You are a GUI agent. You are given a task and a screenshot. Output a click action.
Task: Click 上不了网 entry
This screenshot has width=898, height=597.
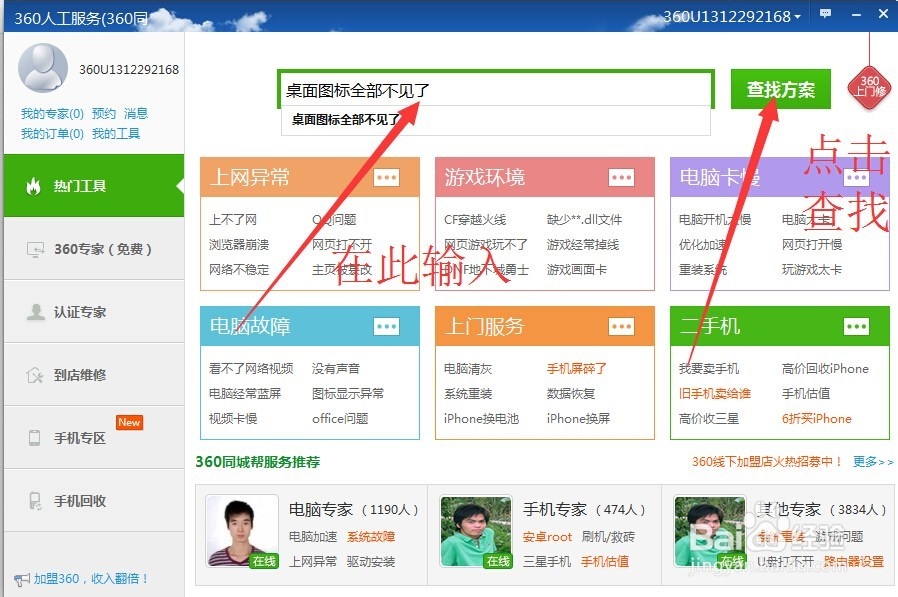[x=233, y=219]
